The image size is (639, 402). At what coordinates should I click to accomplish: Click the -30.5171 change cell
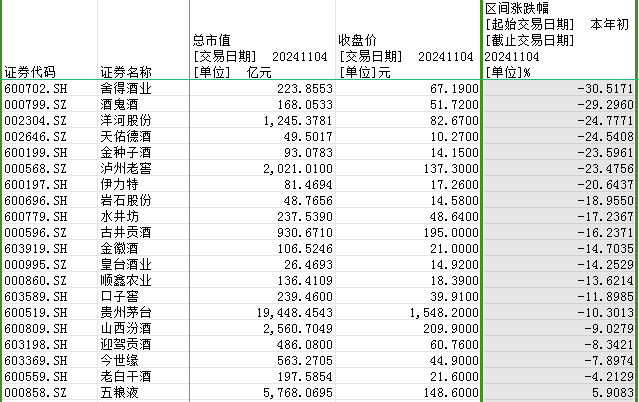point(560,88)
